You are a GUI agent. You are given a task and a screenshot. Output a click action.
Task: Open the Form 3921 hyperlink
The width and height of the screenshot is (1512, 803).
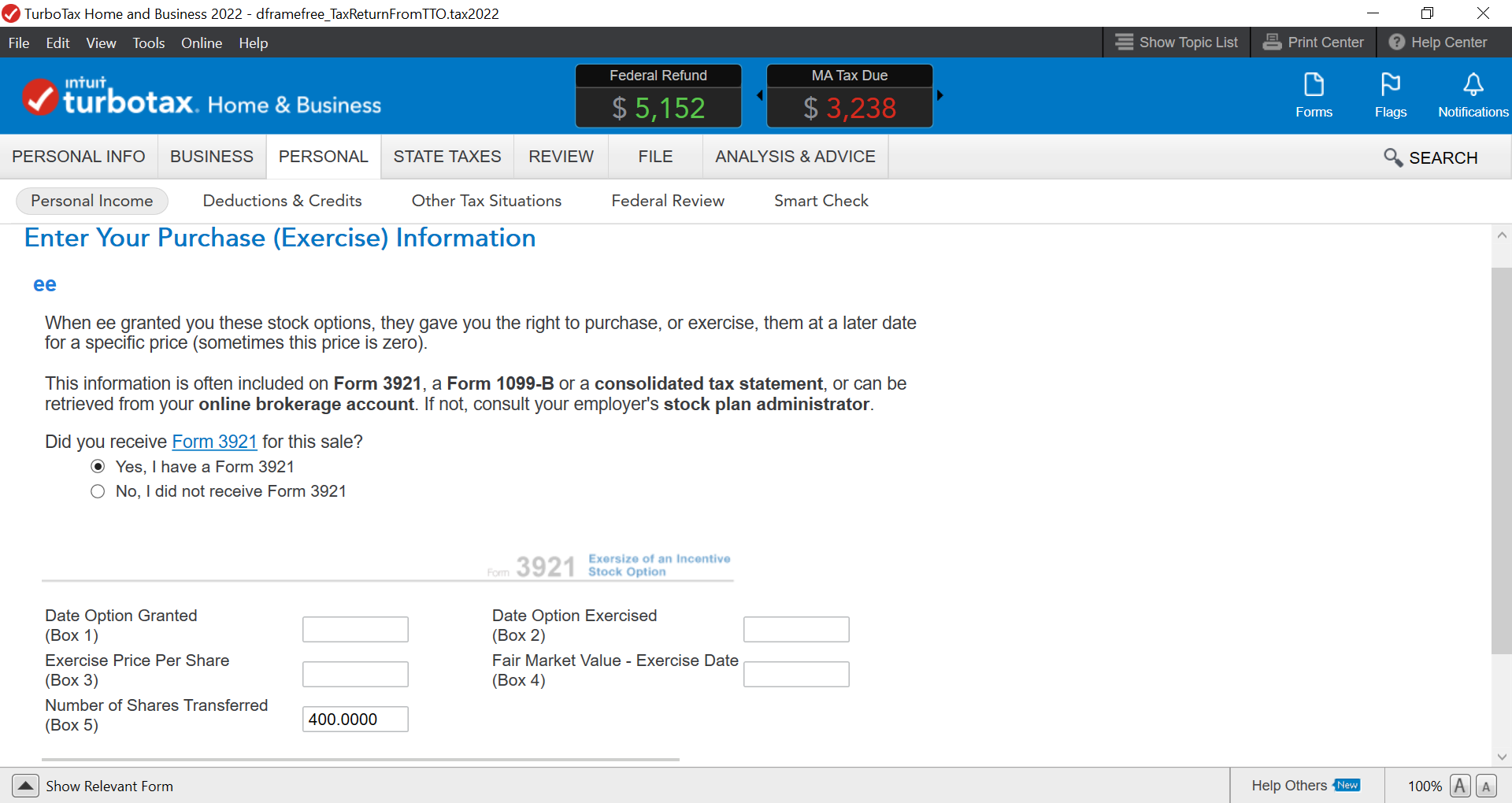tap(214, 442)
